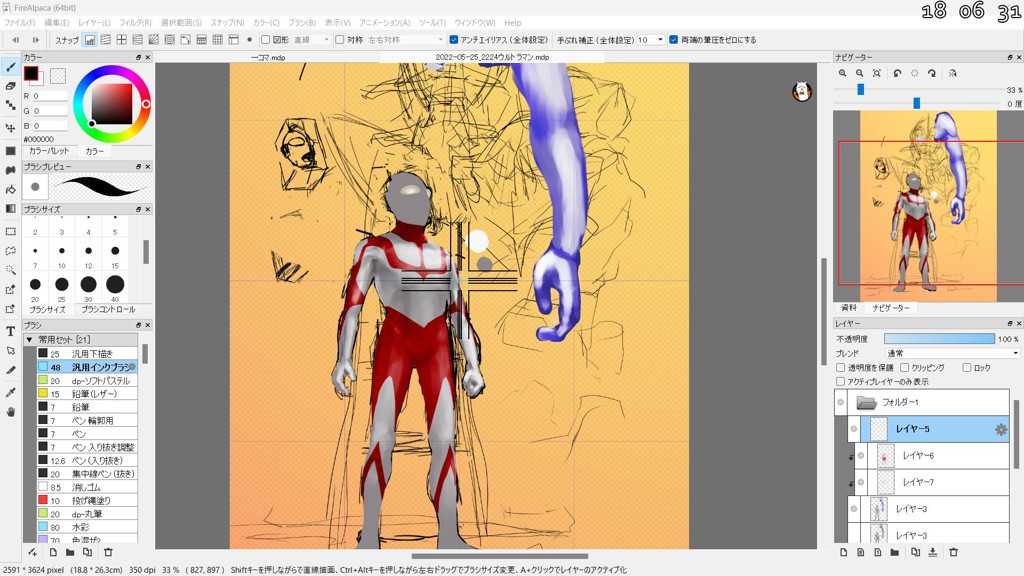Disable the アンチエイリアス checkbox
The height and width of the screenshot is (576, 1024).
coord(454,40)
